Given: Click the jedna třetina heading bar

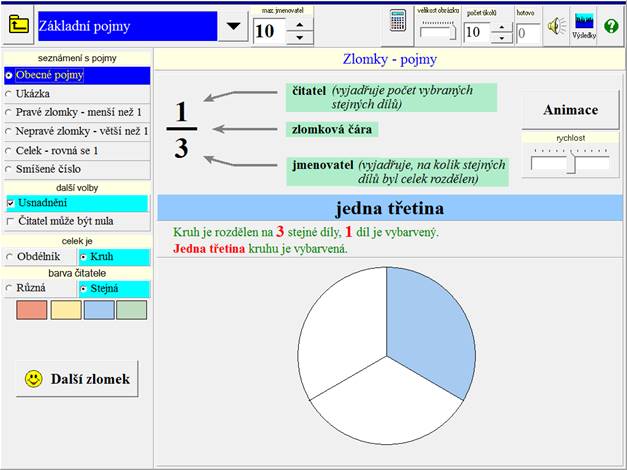Looking at the screenshot, I should pos(390,208).
